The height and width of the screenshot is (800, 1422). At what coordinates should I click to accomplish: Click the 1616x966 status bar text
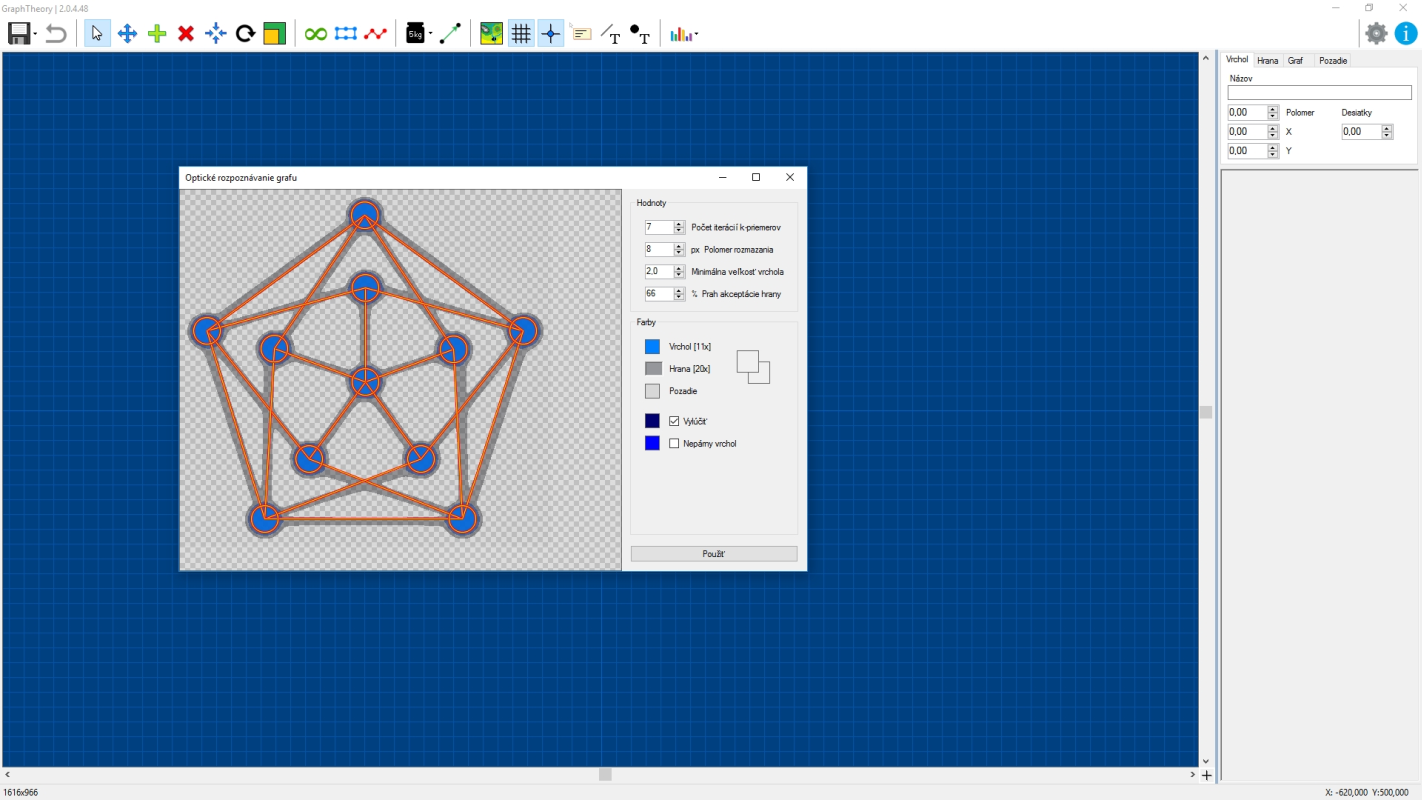pos(20,792)
